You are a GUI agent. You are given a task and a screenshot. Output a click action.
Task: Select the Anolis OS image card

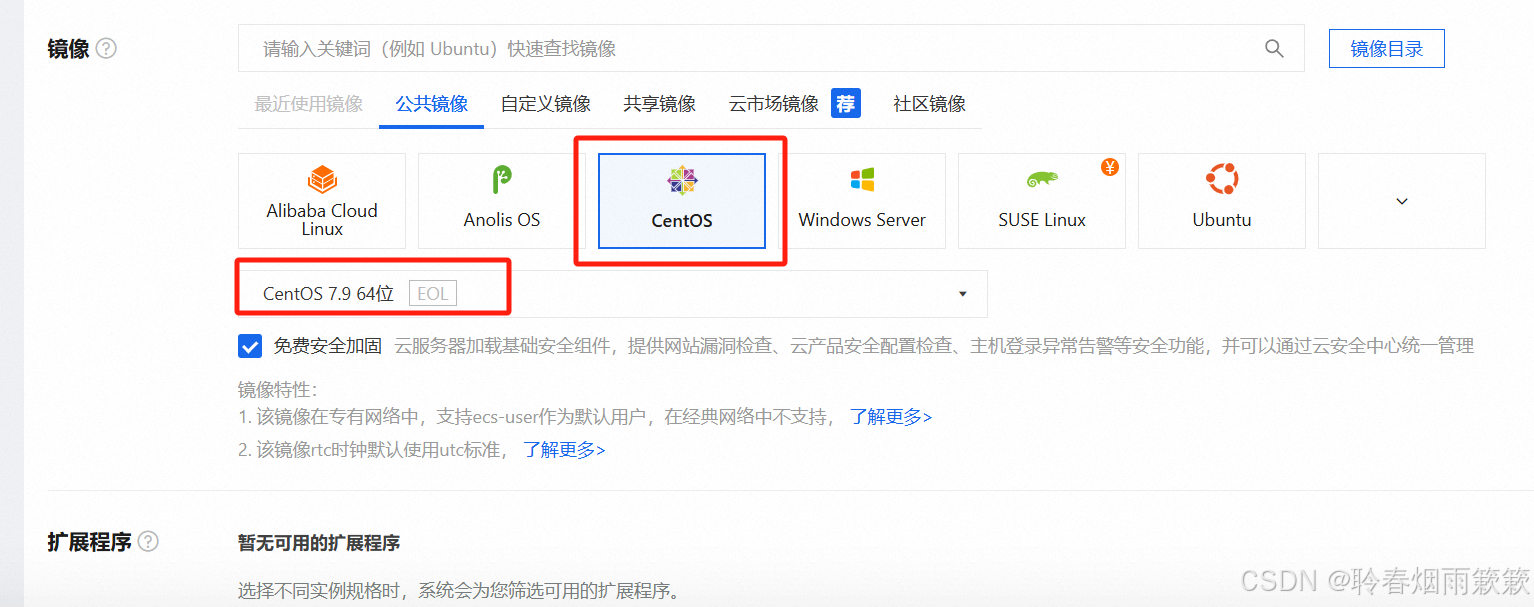pyautogui.click(x=502, y=201)
